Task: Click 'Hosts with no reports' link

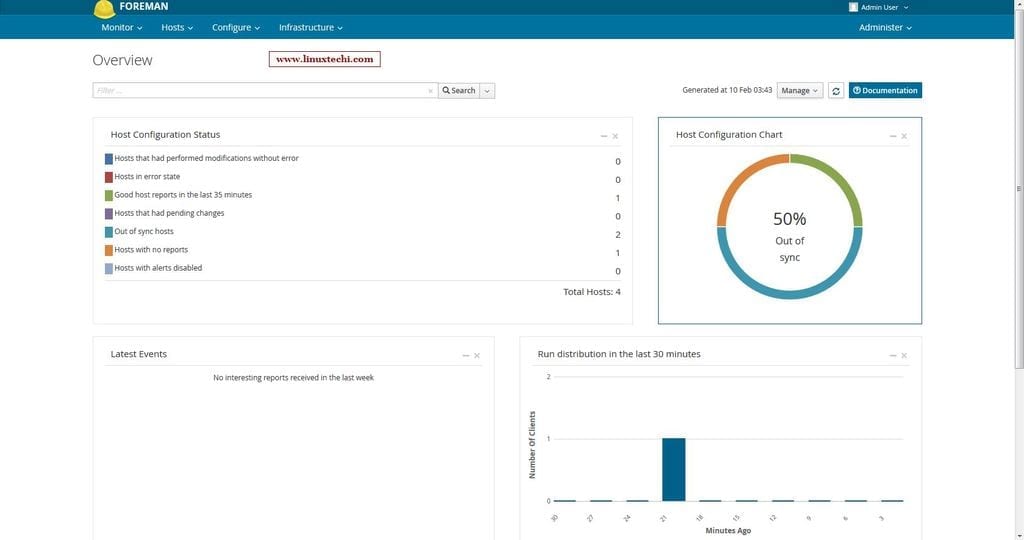Action: pyautogui.click(x=151, y=249)
